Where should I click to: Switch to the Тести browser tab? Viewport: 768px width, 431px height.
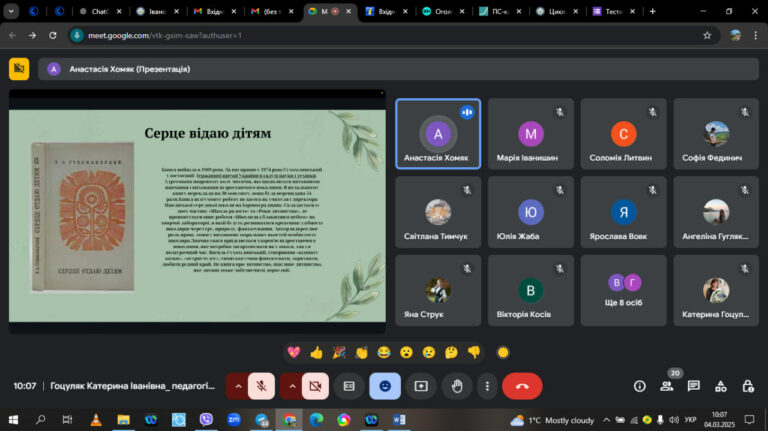[614, 11]
